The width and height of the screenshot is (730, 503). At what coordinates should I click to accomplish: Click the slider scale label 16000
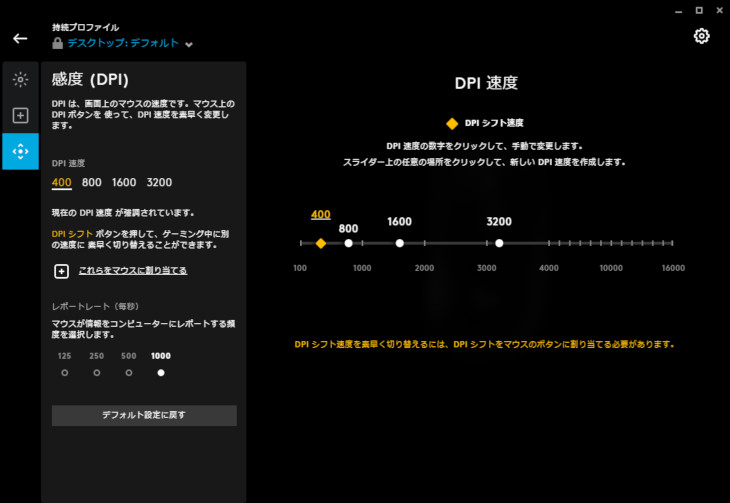673,268
